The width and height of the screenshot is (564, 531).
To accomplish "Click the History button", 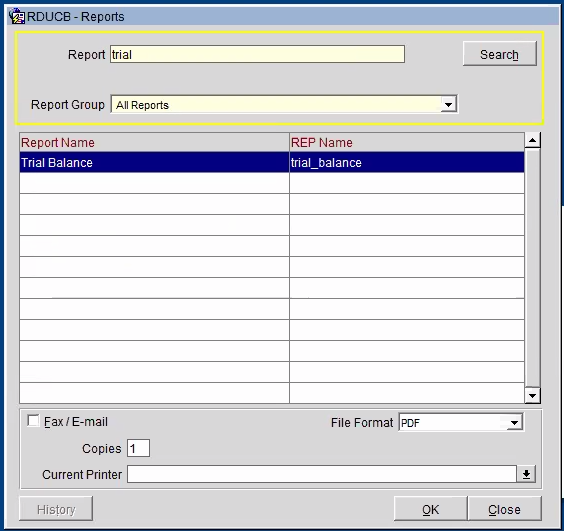I will [x=56, y=509].
